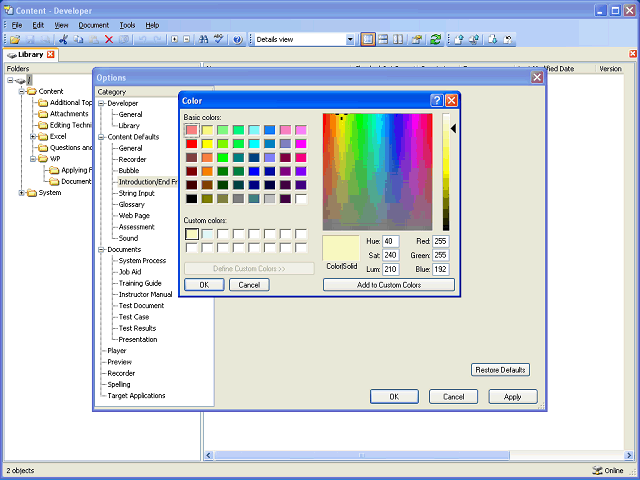The height and width of the screenshot is (480, 640).
Task: Pick the white basic color swatch
Action: pyautogui.click(x=301, y=199)
